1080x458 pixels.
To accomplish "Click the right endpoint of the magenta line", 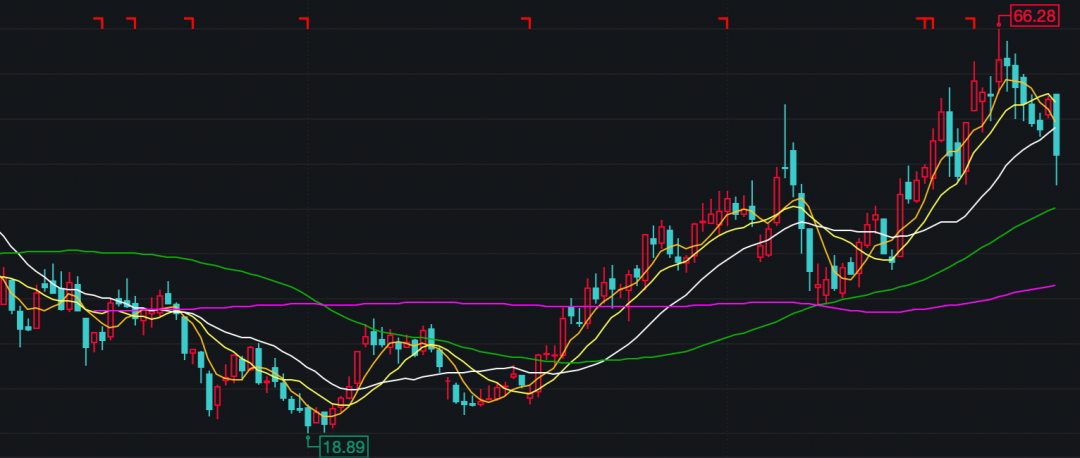I will (x=1055, y=286).
